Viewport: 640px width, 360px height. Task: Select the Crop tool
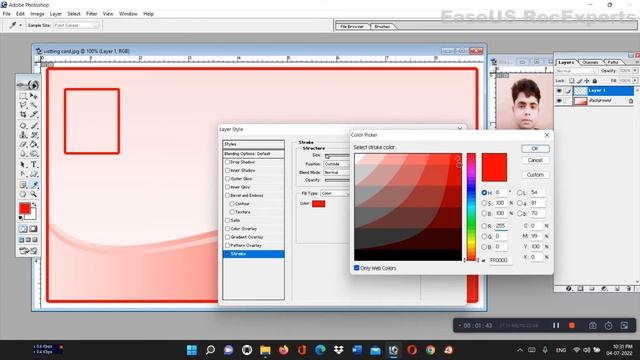pos(23,115)
